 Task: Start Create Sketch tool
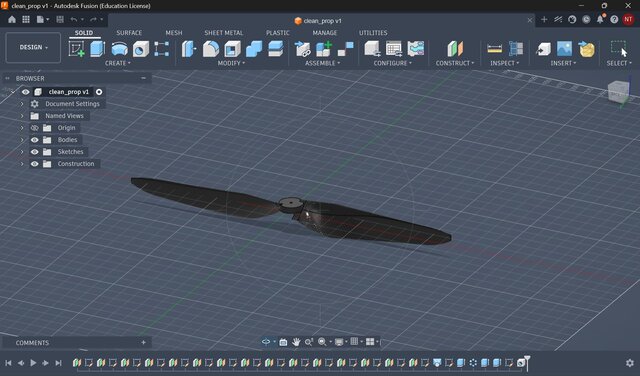[77, 49]
